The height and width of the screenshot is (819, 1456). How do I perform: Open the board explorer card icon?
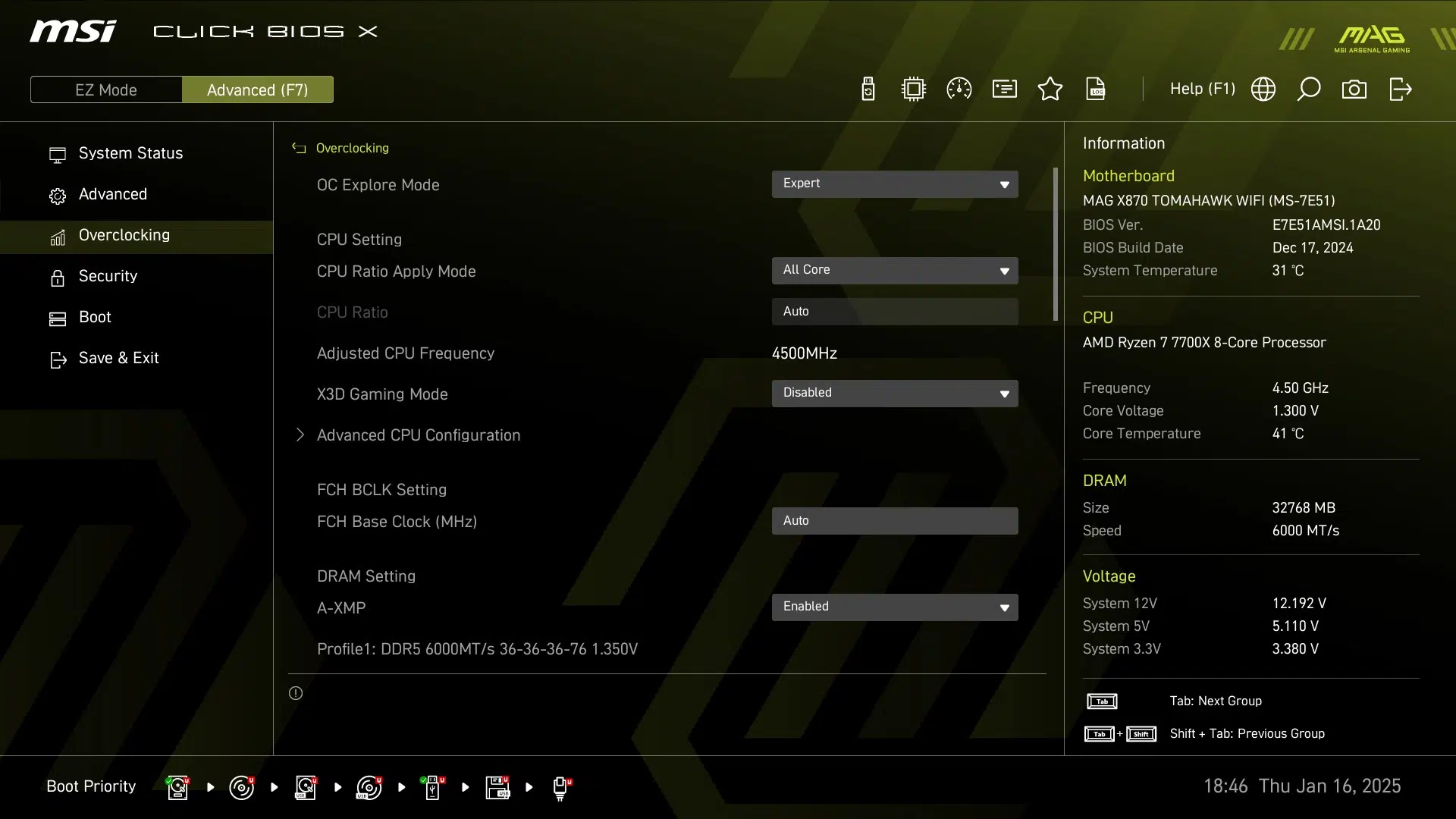1005,89
